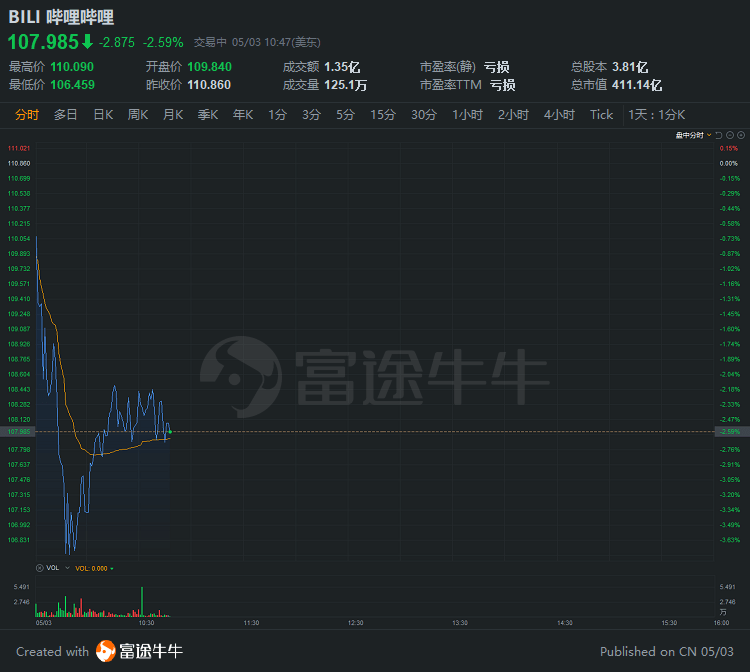Click the BILI 哔哩哔哩 stock title
Image resolution: width=750 pixels, height=672 pixels.
pos(61,17)
